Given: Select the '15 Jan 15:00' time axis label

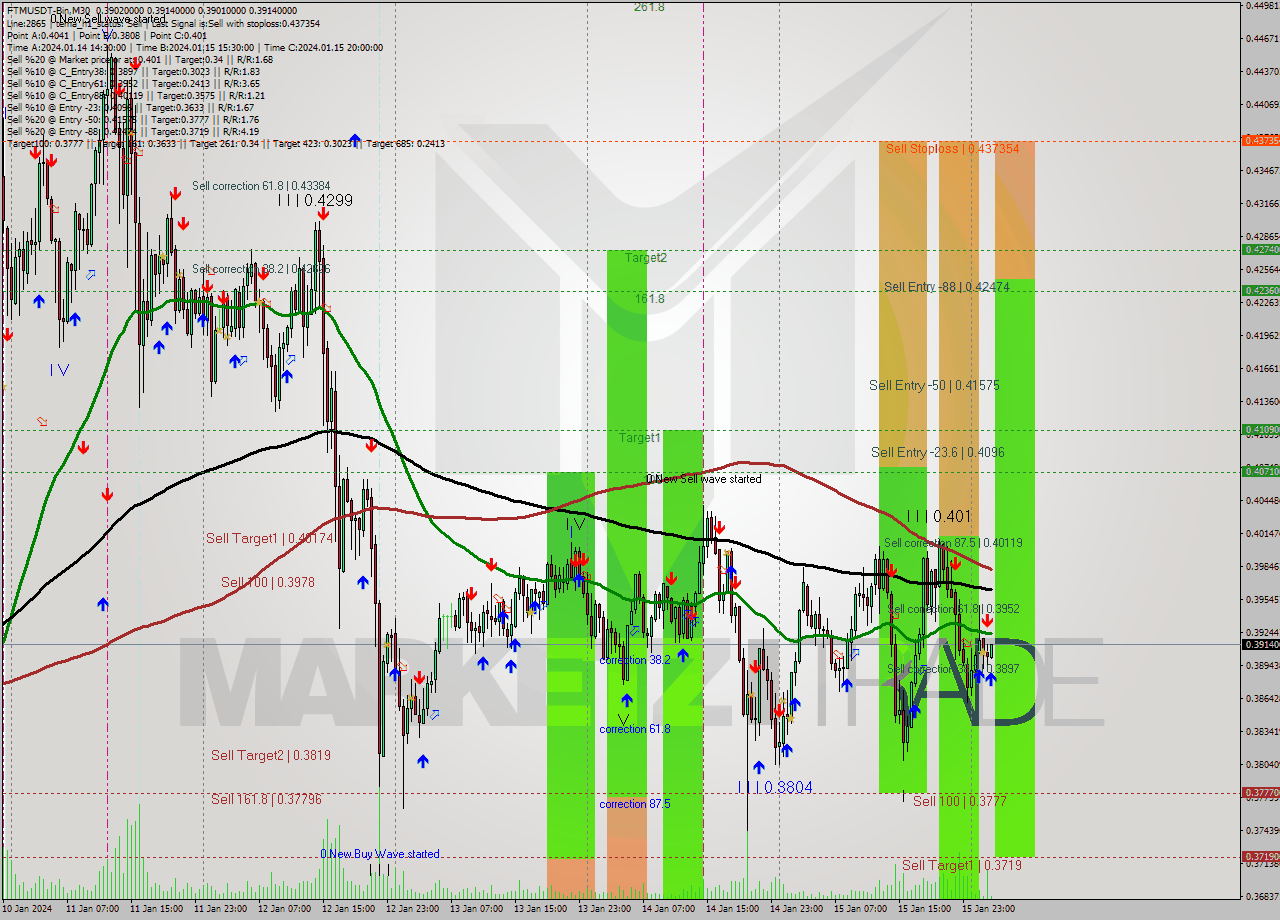Looking at the screenshot, I should [x=923, y=909].
